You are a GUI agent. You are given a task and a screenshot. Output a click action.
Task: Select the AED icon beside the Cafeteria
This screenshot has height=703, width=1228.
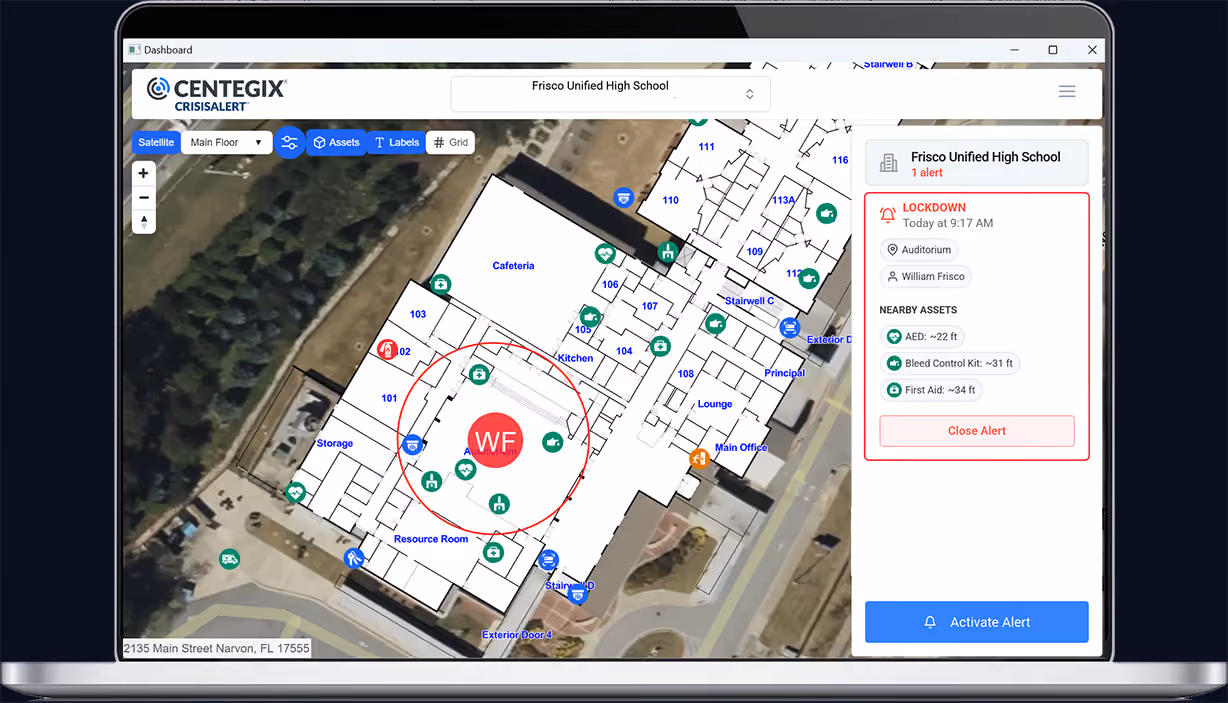coord(604,254)
